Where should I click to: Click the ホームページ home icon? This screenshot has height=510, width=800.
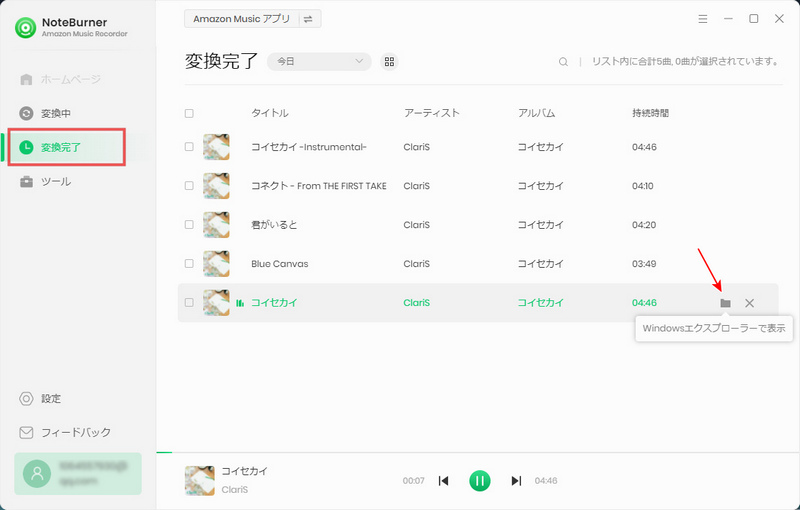coord(26,80)
